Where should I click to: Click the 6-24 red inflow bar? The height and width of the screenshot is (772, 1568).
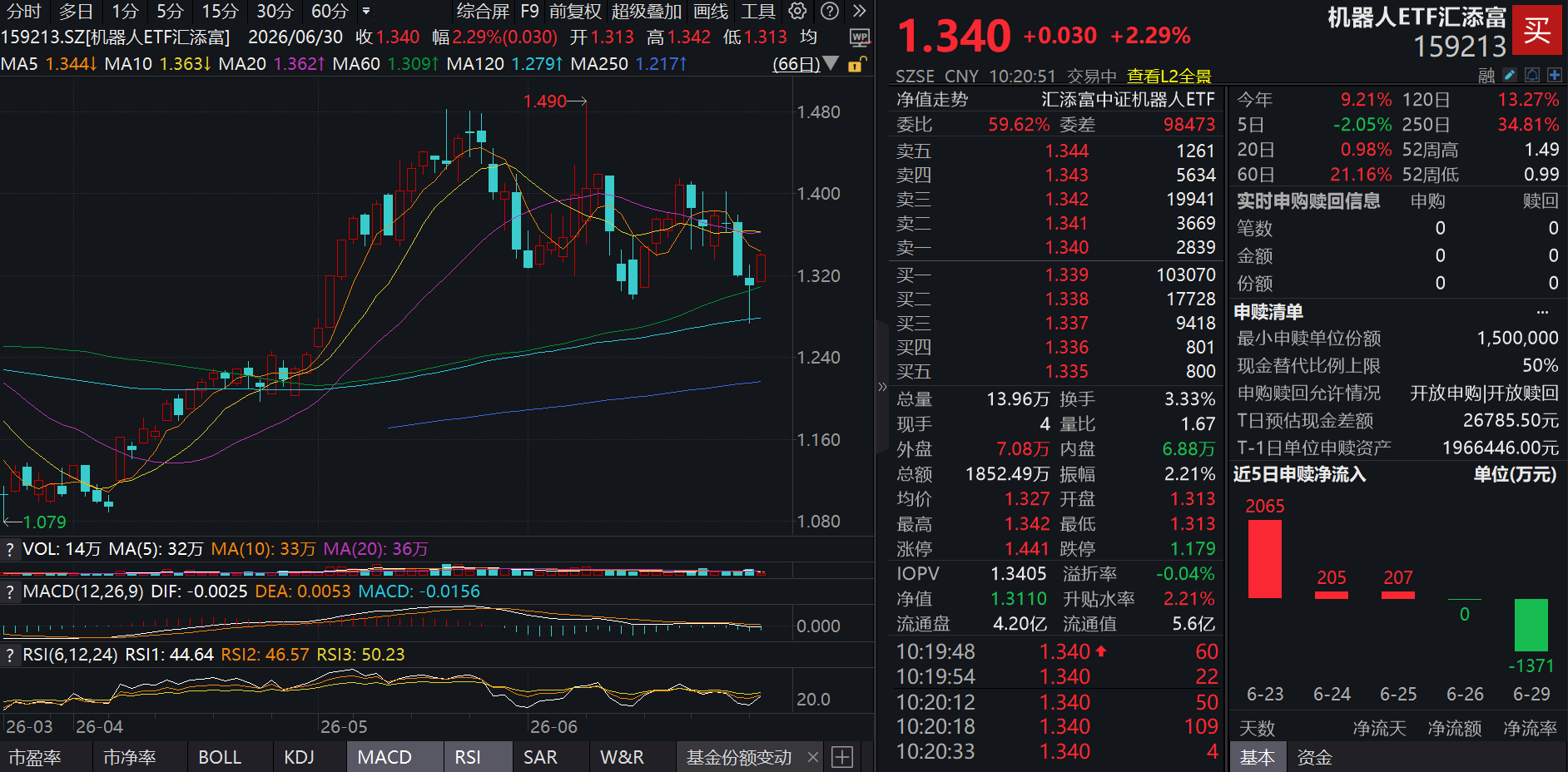(x=1332, y=595)
